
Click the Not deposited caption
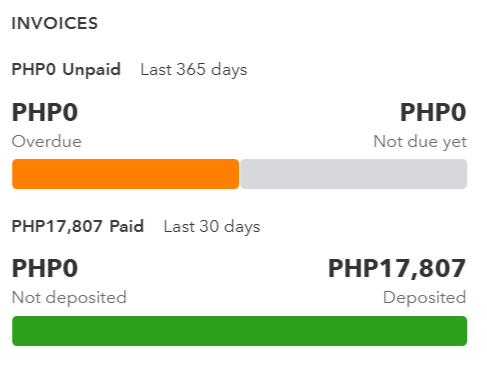click(69, 298)
